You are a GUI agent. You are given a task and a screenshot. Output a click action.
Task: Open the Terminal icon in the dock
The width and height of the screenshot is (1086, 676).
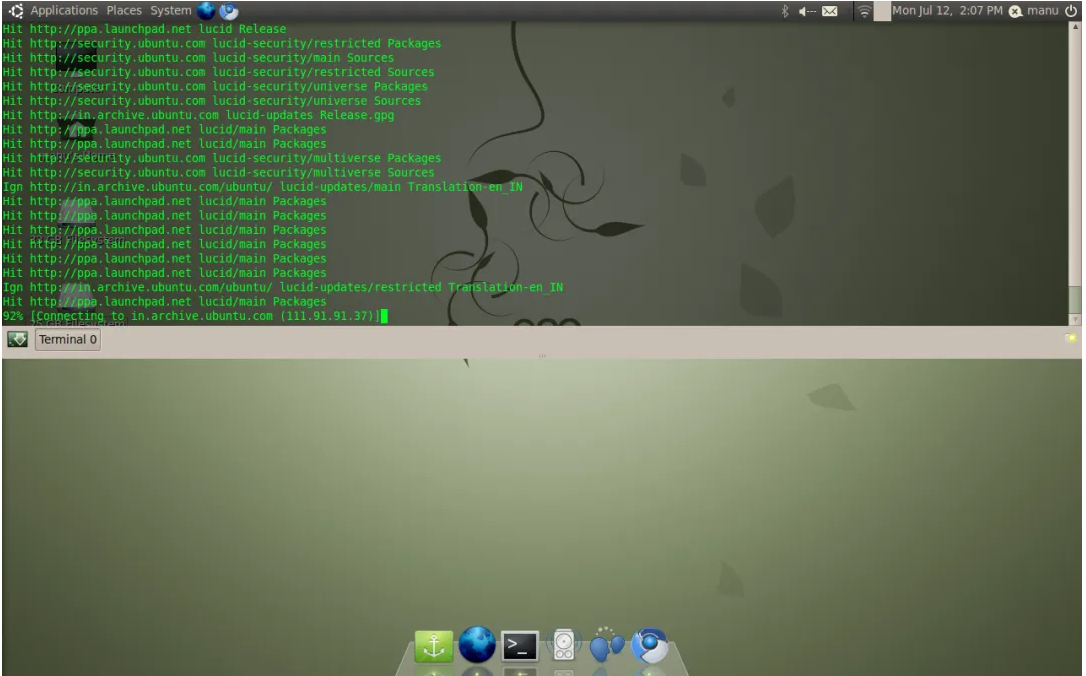point(518,647)
